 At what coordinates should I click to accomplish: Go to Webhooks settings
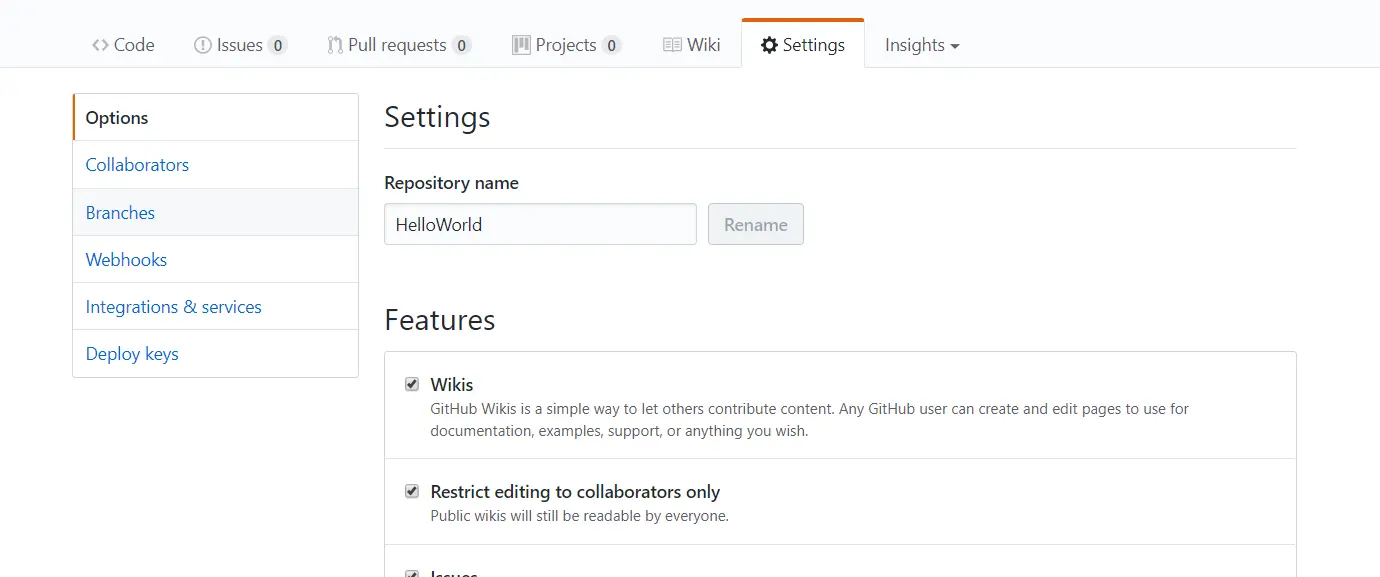click(215, 259)
